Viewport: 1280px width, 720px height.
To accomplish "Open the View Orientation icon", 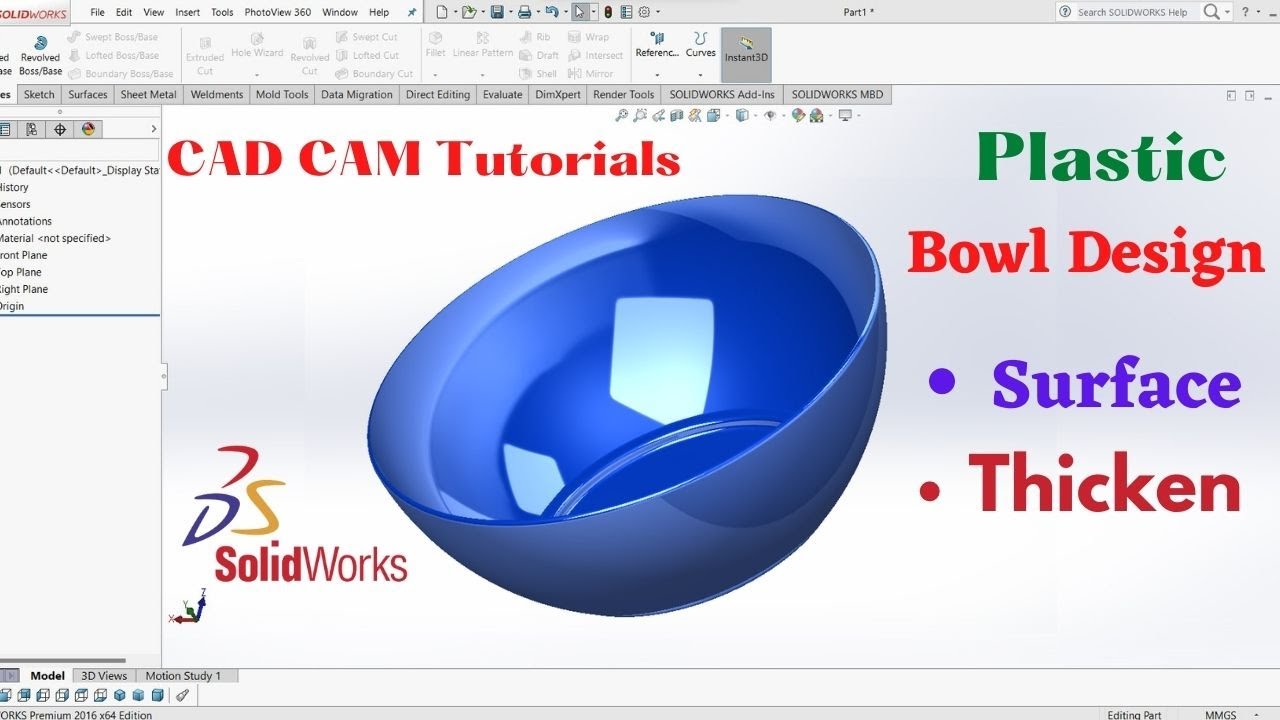I will click(713, 115).
